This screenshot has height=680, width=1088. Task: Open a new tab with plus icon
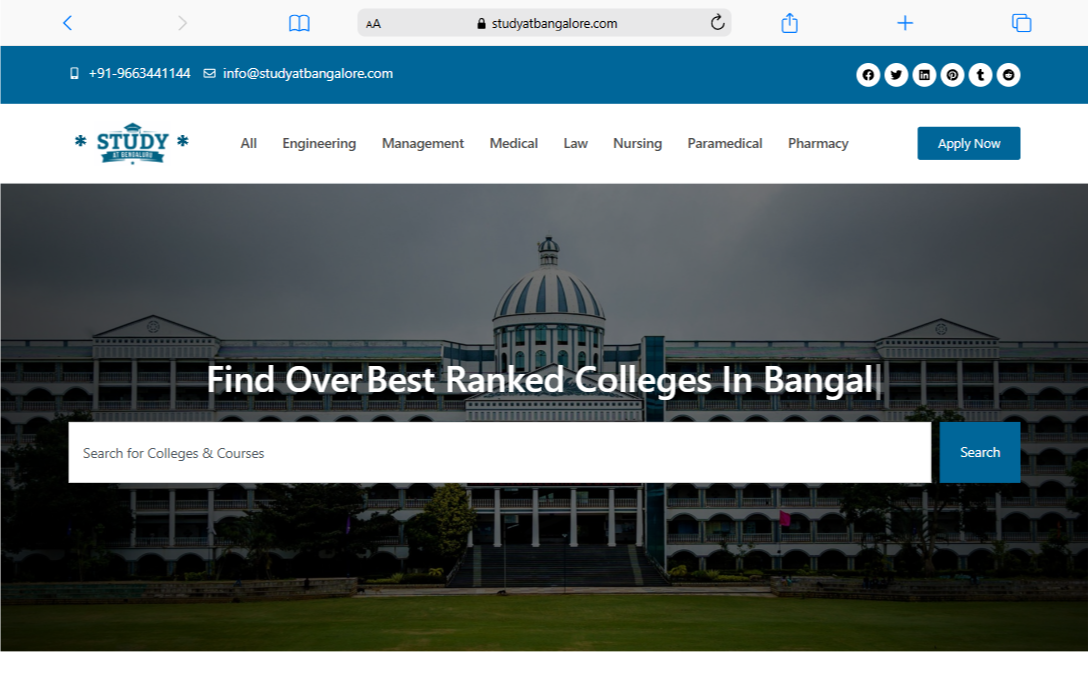(905, 23)
